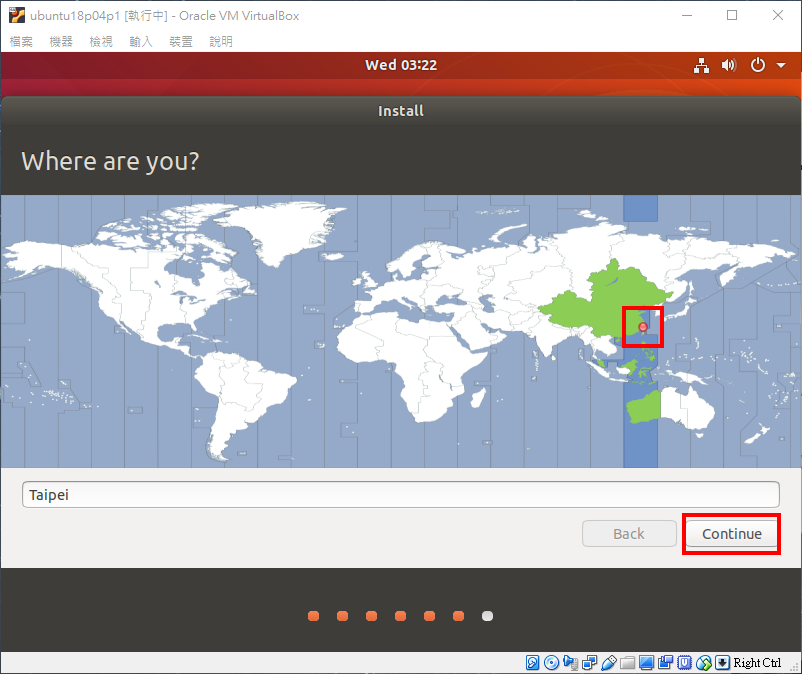The height and width of the screenshot is (674, 802).
Task: Expand the system menu dropdown arrow
Action: pyautogui.click(x=781, y=65)
